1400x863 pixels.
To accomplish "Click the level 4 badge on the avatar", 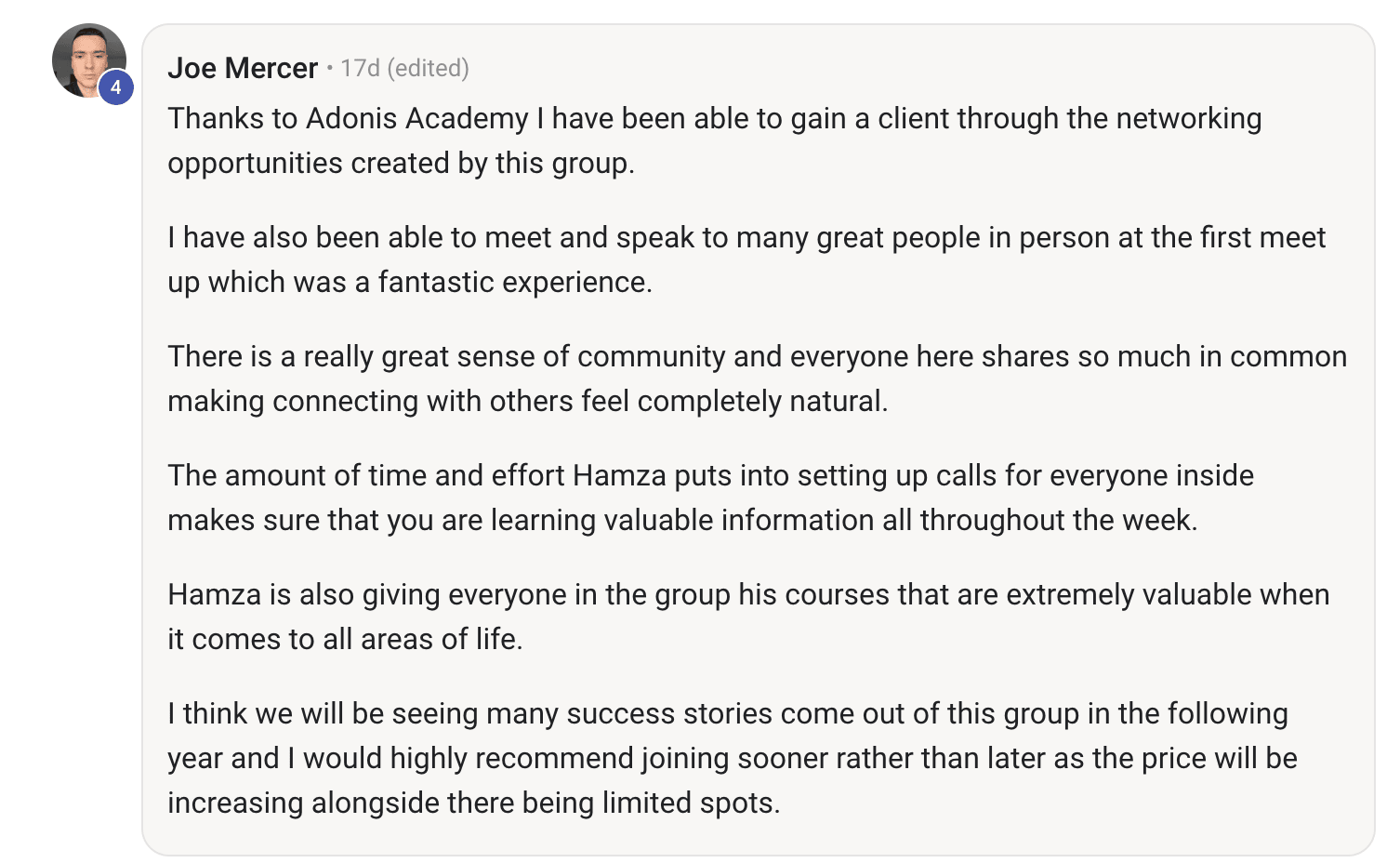I will (x=116, y=87).
